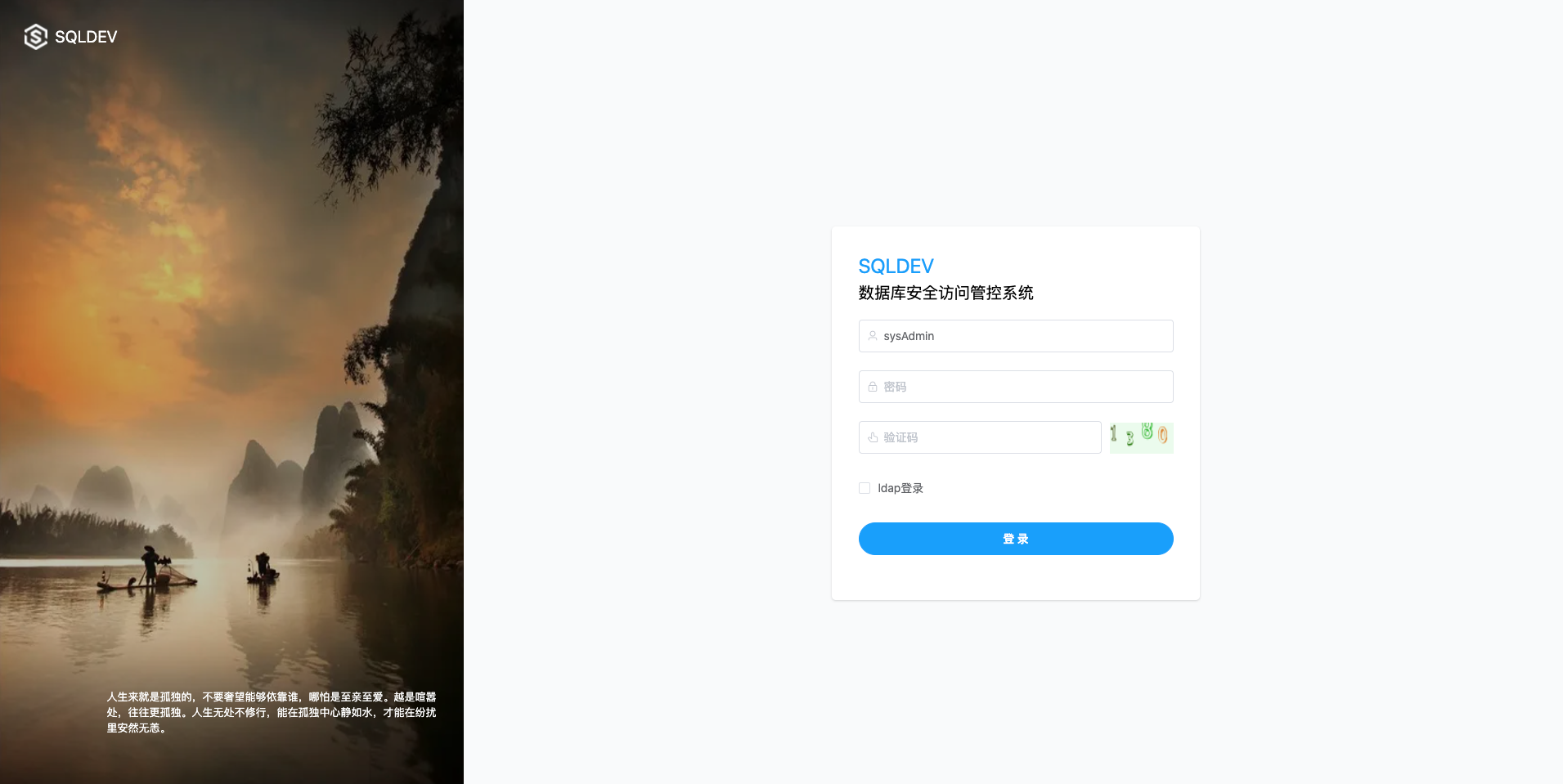Click the 数据库安全访问管控系统 subtitle
The width and height of the screenshot is (1563, 784).
click(x=945, y=293)
